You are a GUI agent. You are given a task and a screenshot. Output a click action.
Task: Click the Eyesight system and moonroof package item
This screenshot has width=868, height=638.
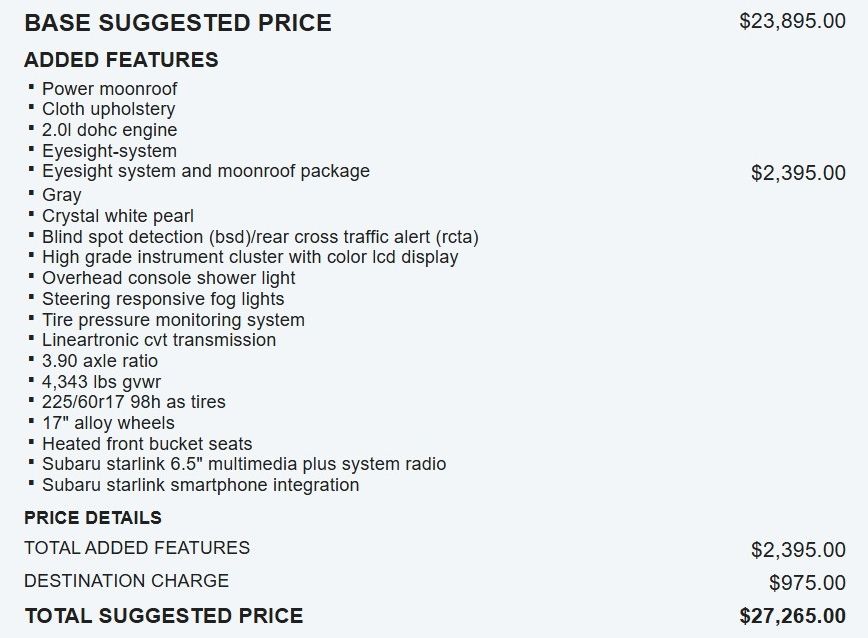206,171
